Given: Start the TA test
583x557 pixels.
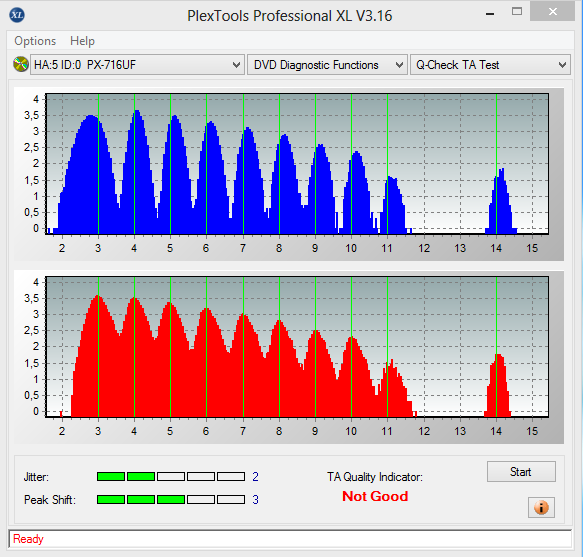Looking at the screenshot, I should click(x=521, y=472).
